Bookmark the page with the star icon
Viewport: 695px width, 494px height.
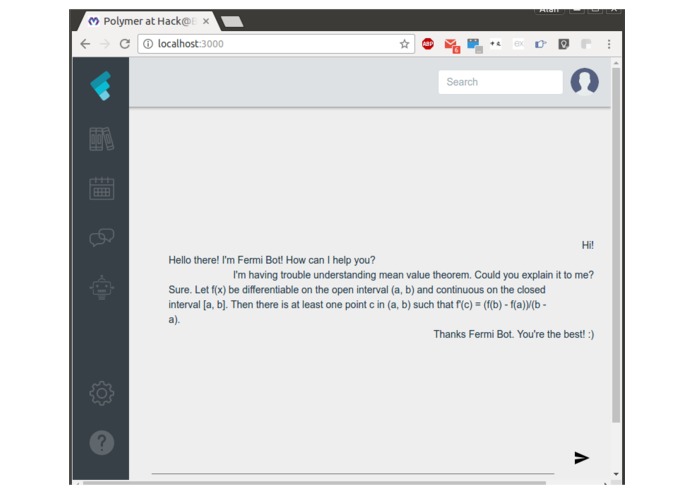[404, 44]
